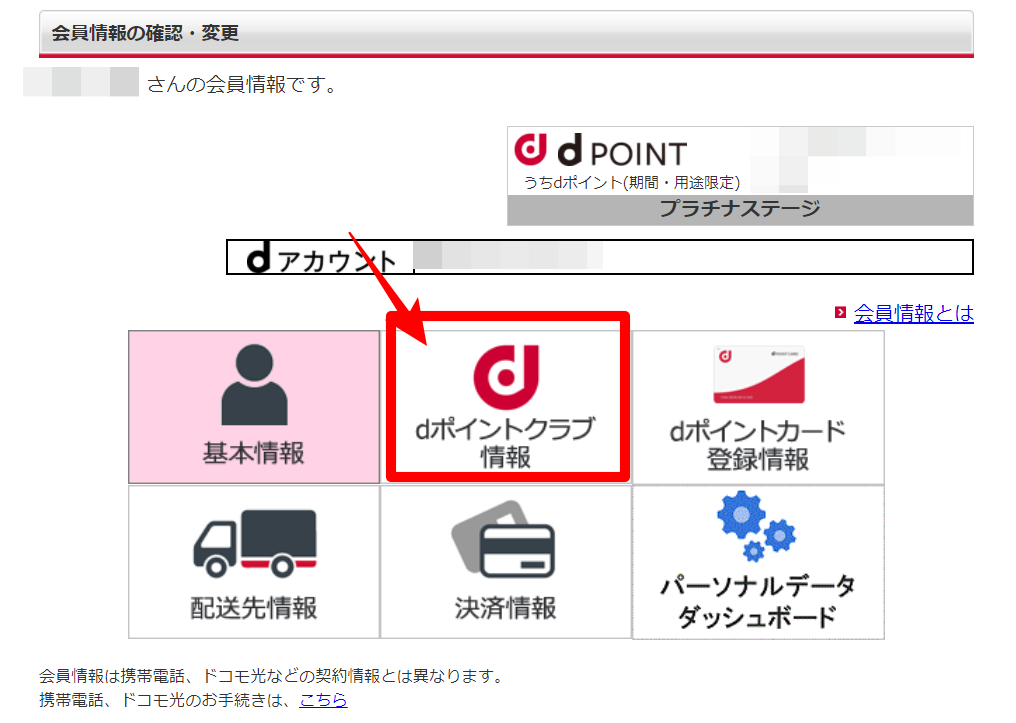Click the 会員情報の確認・変更 heading
The height and width of the screenshot is (723, 1016).
[145, 33]
